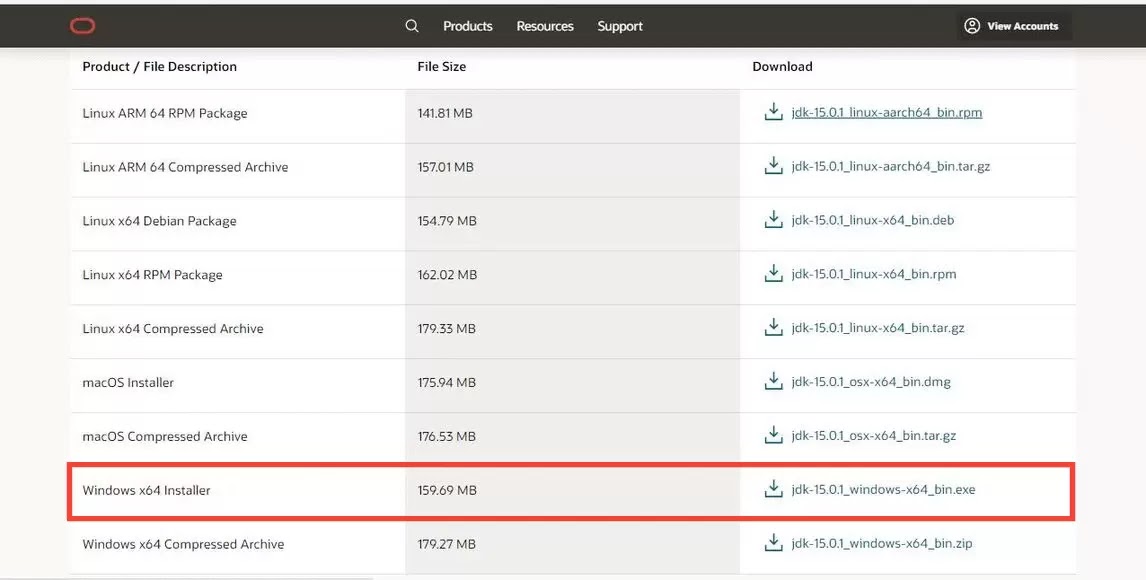This screenshot has height=580, width=1146.
Task: Click the 175.94 MB file size
Action: click(447, 383)
